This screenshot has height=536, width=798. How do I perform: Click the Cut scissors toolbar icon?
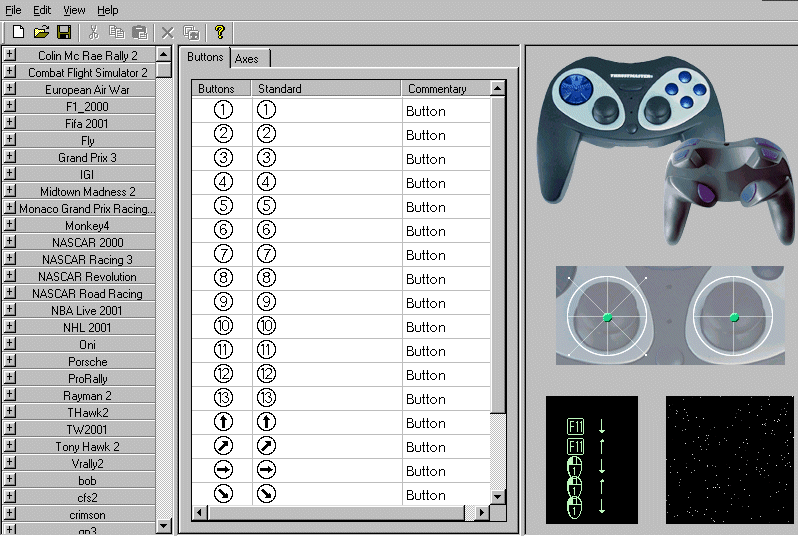[x=93, y=32]
